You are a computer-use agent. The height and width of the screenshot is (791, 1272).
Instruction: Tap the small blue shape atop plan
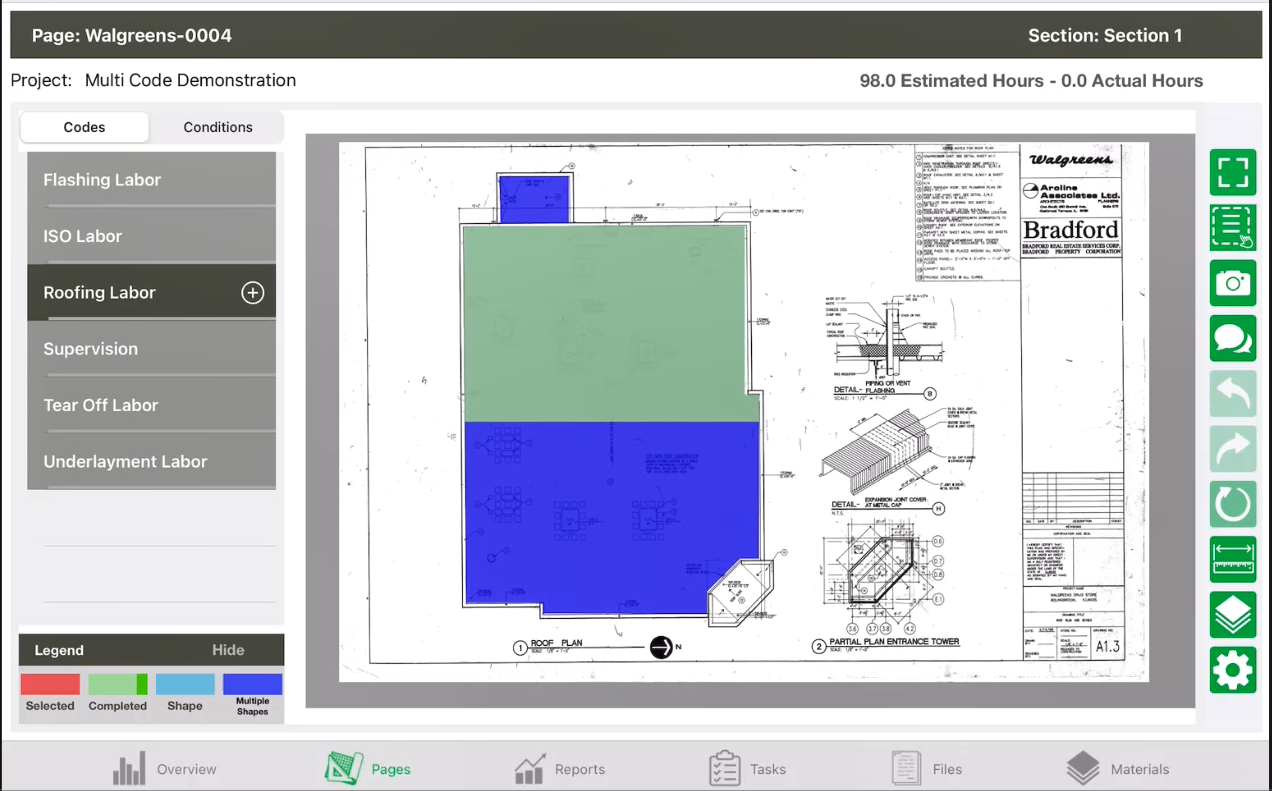coord(534,199)
